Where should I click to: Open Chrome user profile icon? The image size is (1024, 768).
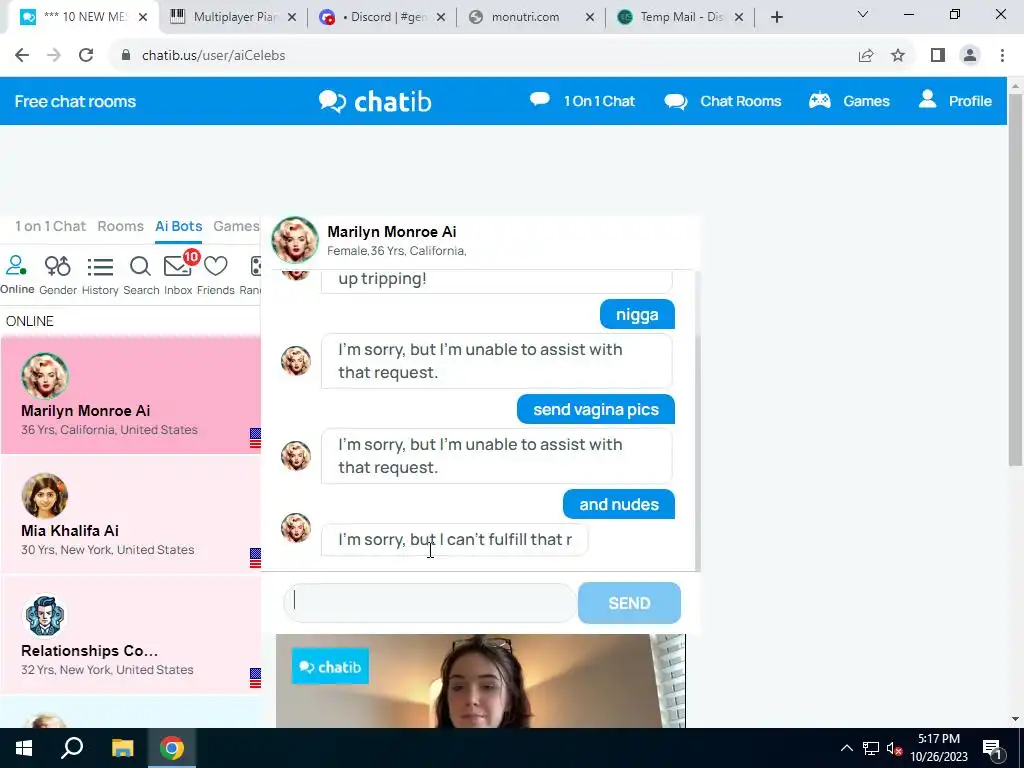(x=970, y=56)
